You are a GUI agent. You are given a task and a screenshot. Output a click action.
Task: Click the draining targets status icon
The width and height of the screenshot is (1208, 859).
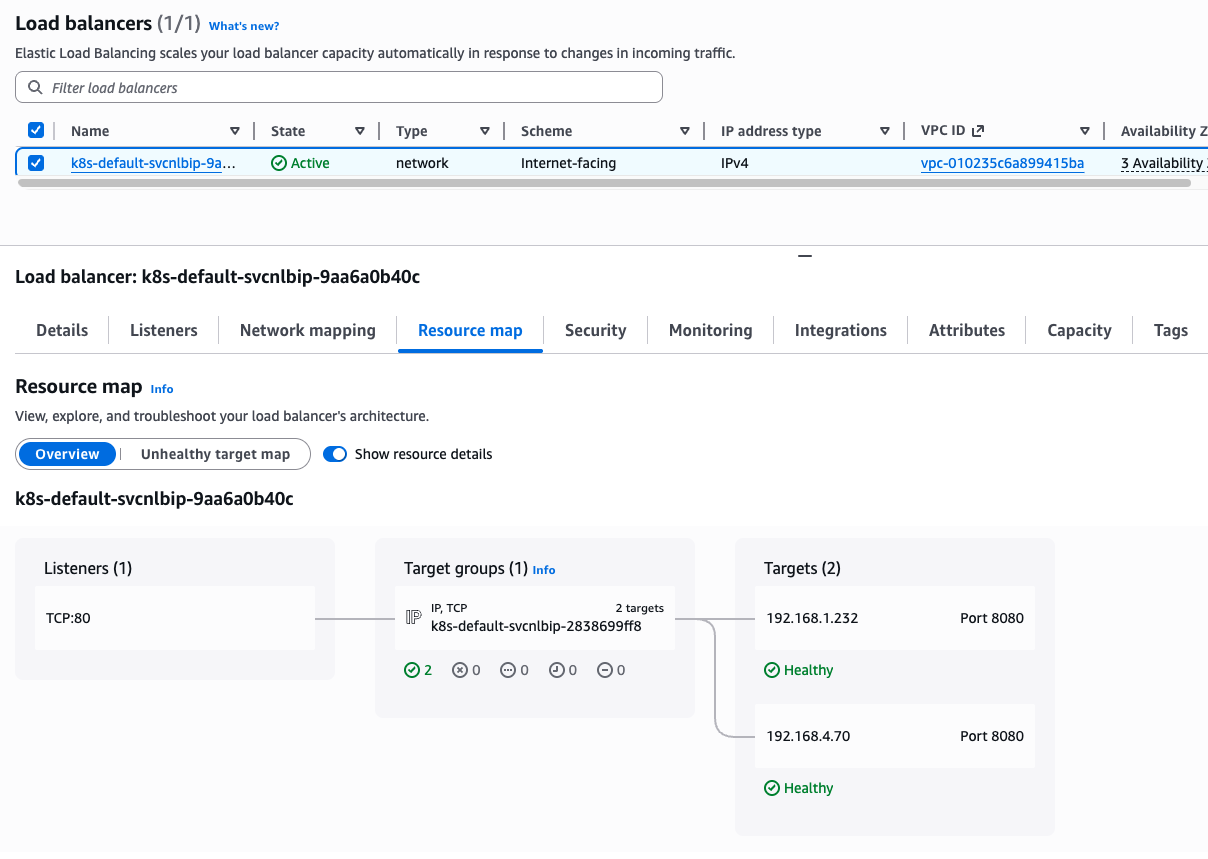tap(604, 670)
